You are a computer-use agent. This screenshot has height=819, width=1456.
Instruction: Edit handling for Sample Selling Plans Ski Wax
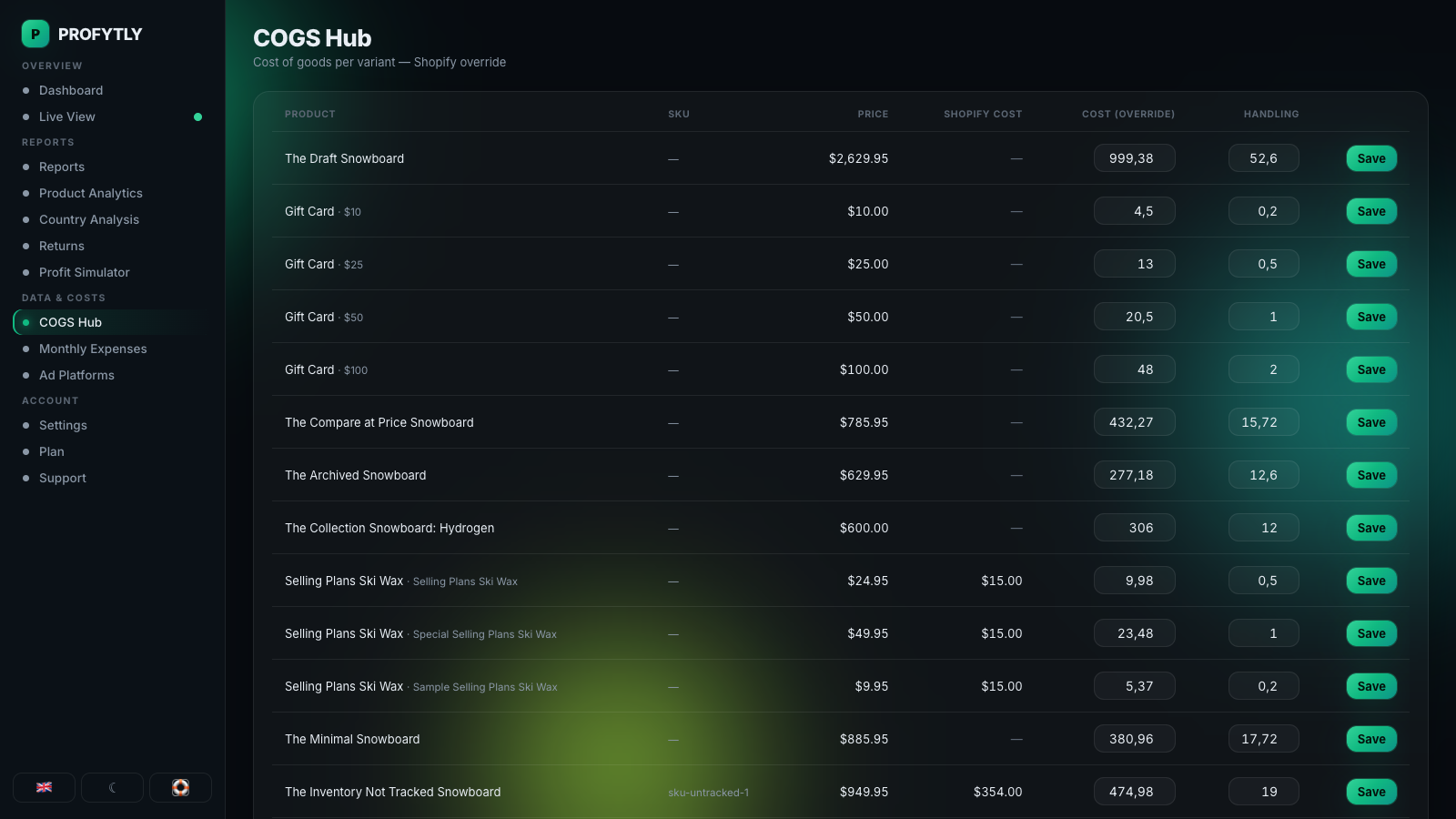[x=1263, y=686]
